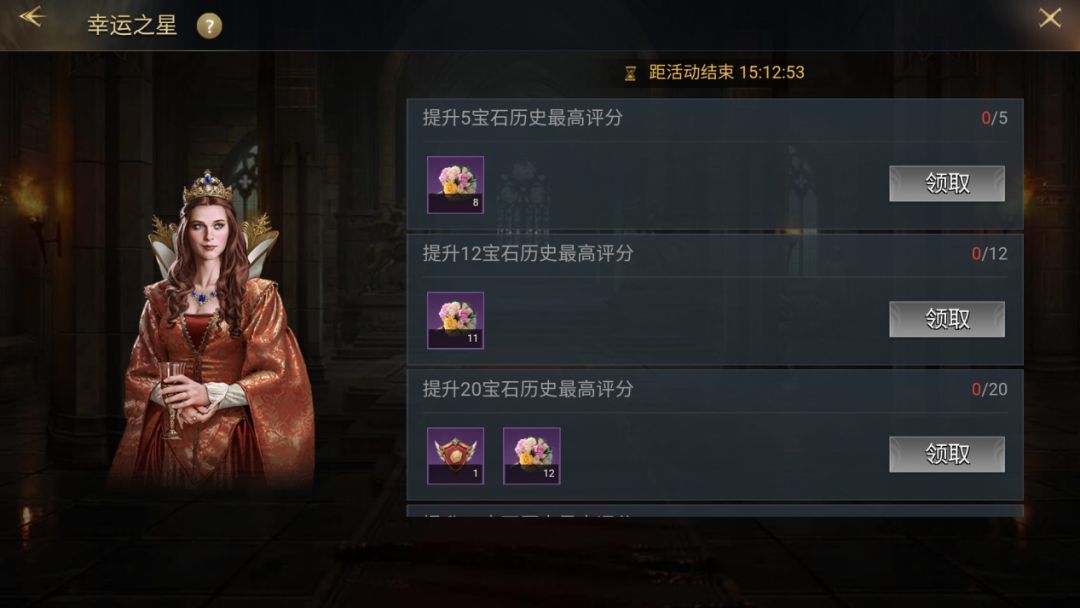1080x608 pixels.
Task: Tap the shield badge reward icon
Action: click(455, 456)
